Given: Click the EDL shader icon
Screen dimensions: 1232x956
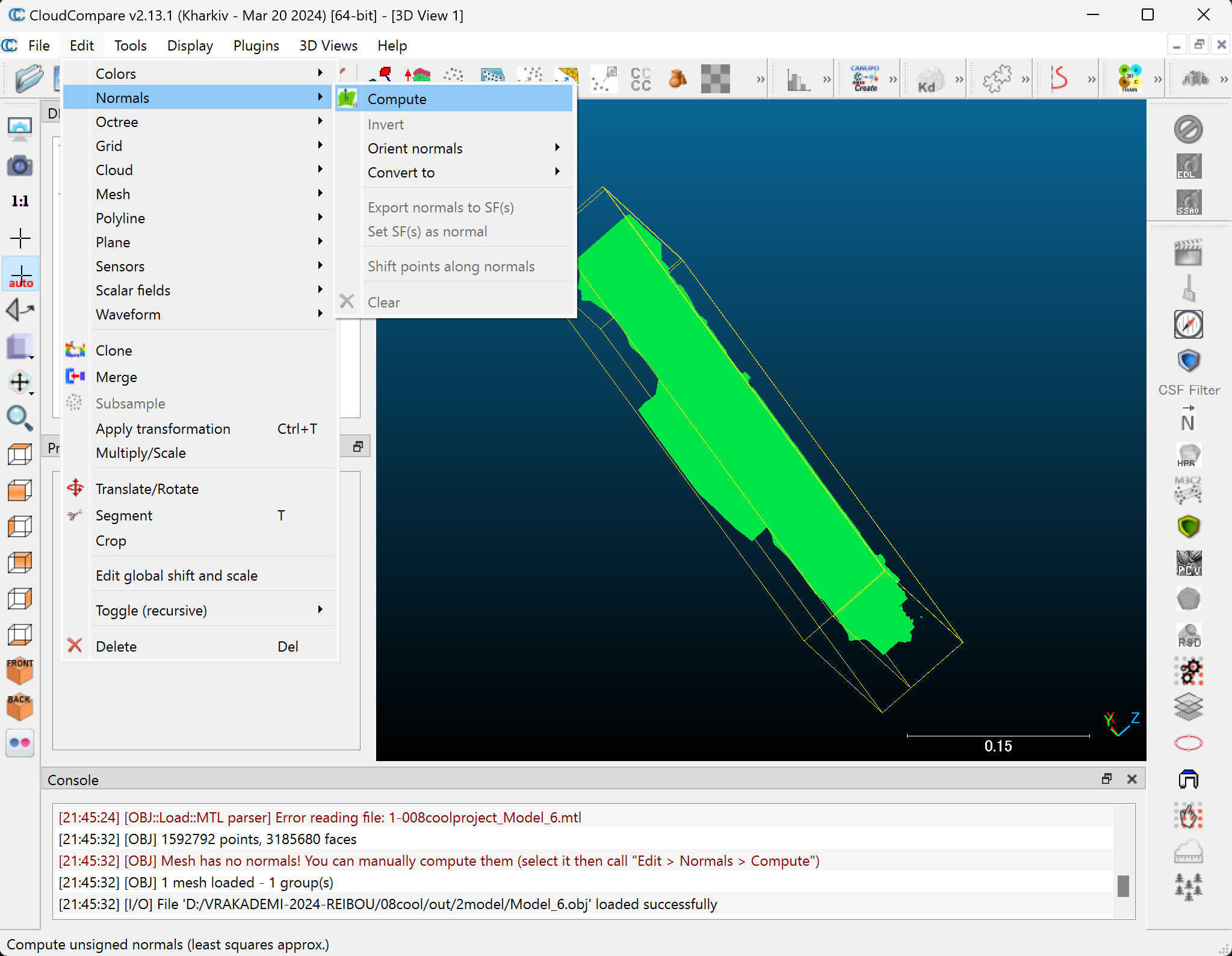Looking at the screenshot, I should click(x=1189, y=166).
